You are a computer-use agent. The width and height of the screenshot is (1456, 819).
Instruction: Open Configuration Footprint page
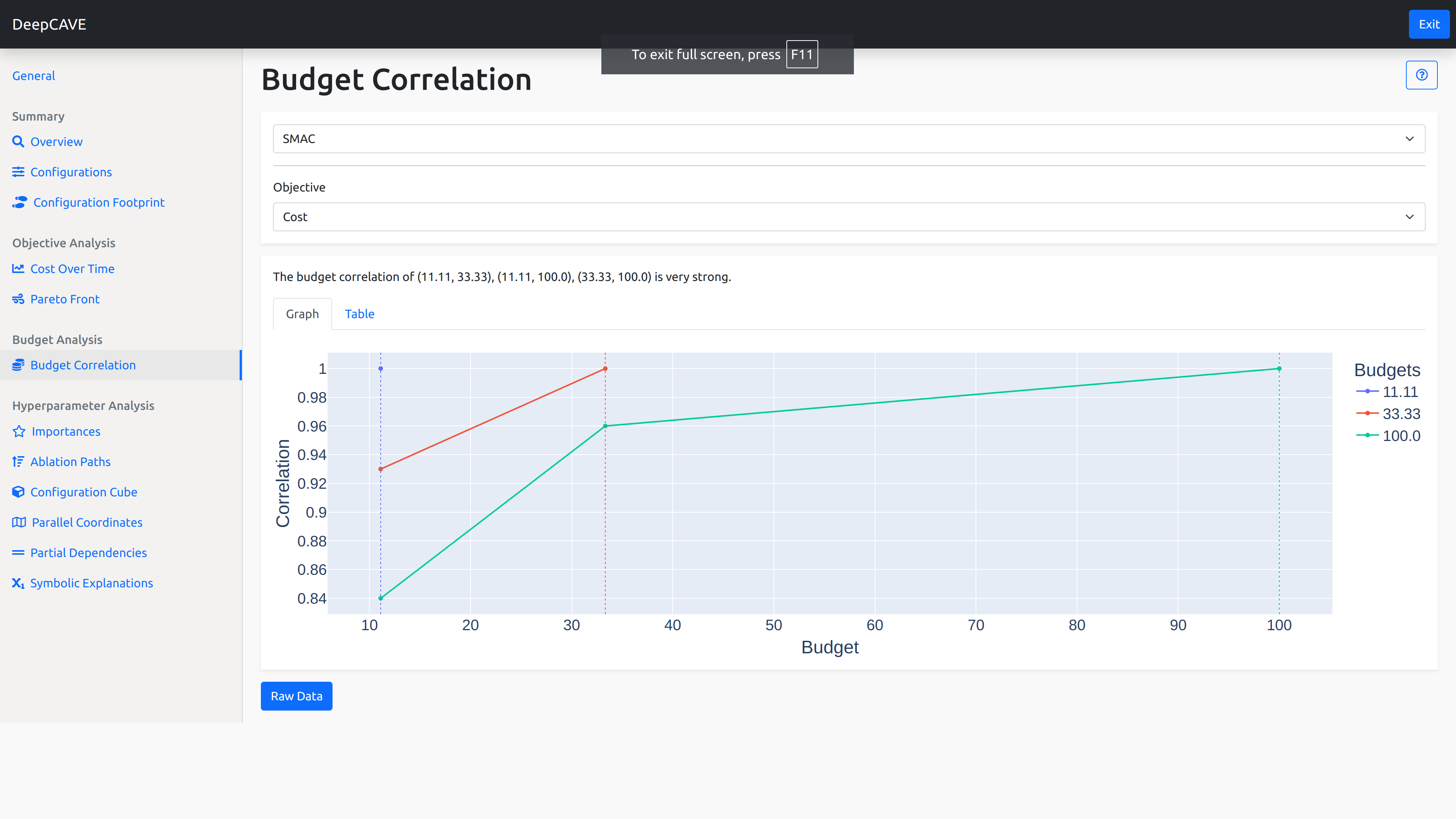point(99,202)
